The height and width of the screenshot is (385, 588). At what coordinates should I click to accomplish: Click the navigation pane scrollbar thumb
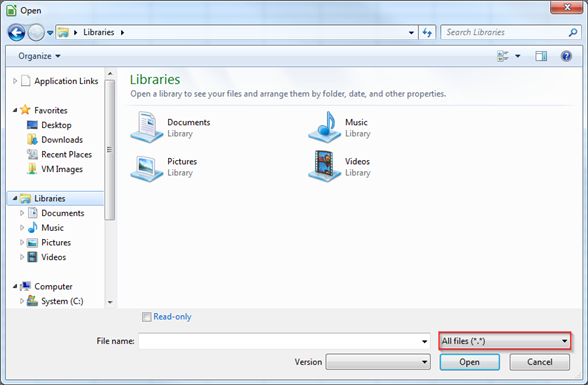pyautogui.click(x=110, y=150)
